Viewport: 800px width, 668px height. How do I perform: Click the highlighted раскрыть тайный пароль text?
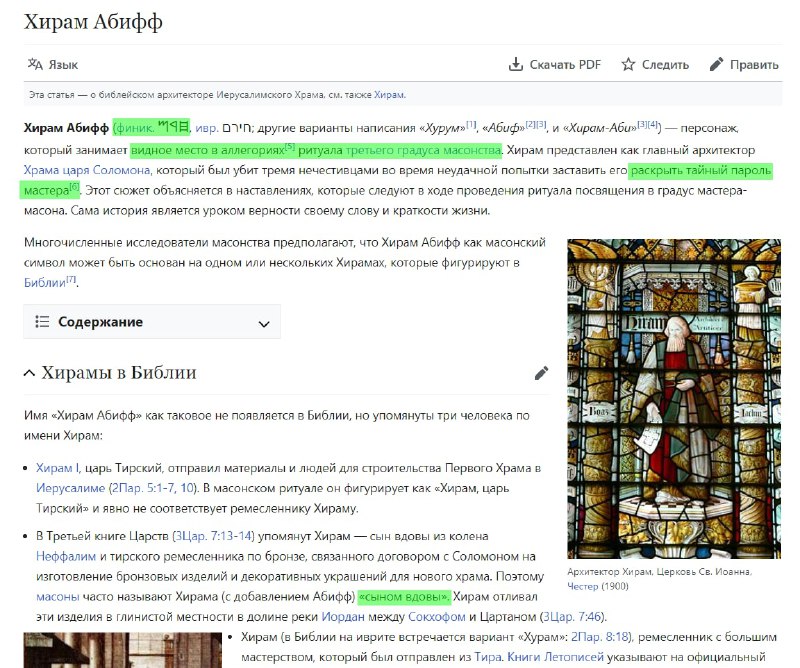click(701, 170)
